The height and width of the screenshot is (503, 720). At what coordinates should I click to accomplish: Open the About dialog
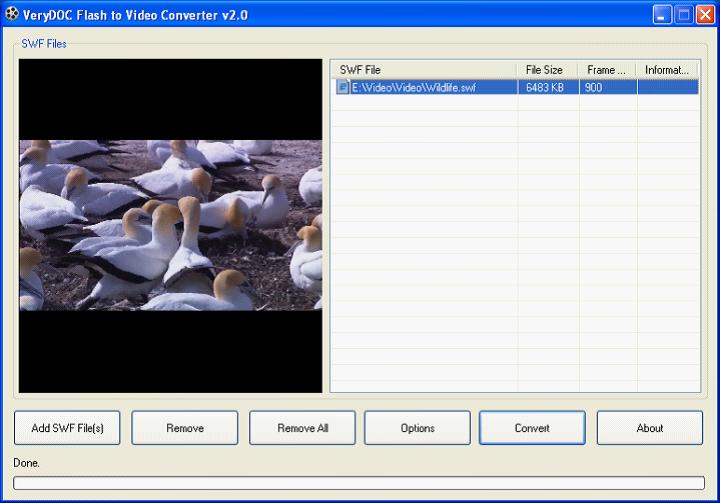(x=650, y=428)
